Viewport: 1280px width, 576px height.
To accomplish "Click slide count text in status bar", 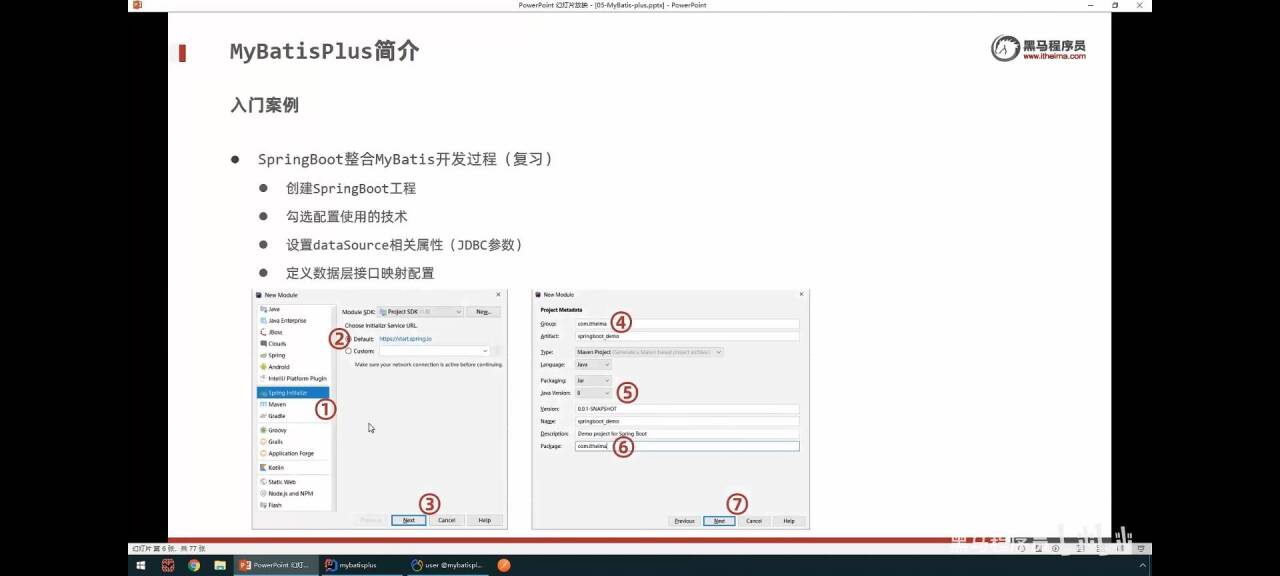I will pyautogui.click(x=168, y=548).
